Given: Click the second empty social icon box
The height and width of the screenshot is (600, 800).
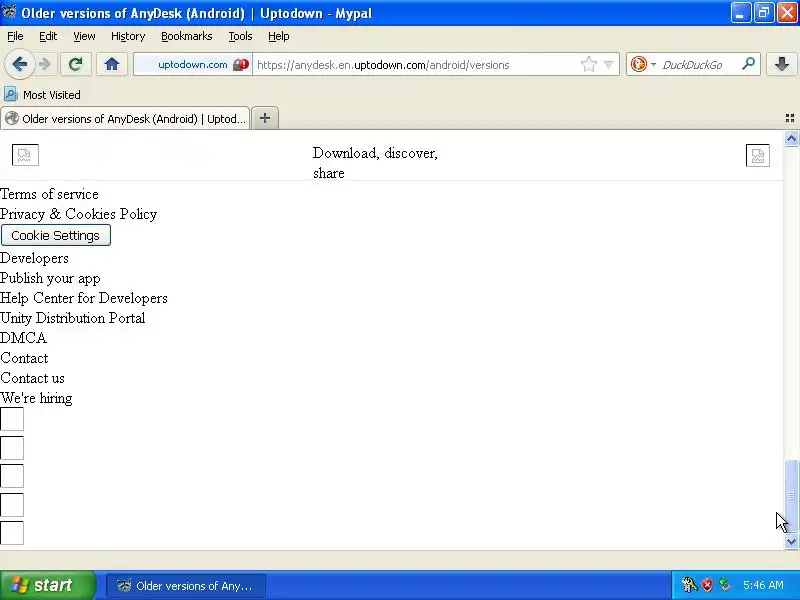Looking at the screenshot, I should pos(12,448).
